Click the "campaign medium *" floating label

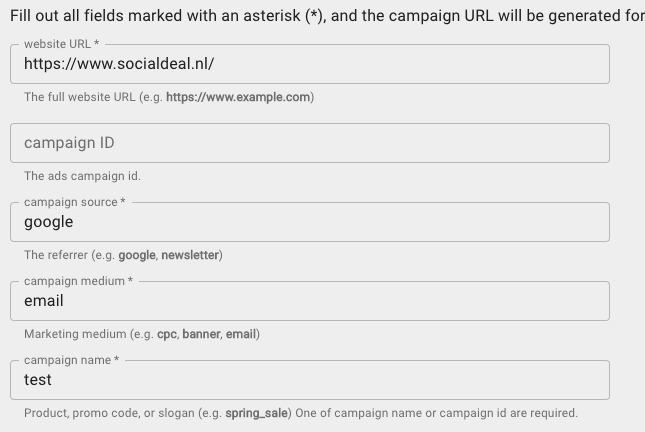point(78,282)
